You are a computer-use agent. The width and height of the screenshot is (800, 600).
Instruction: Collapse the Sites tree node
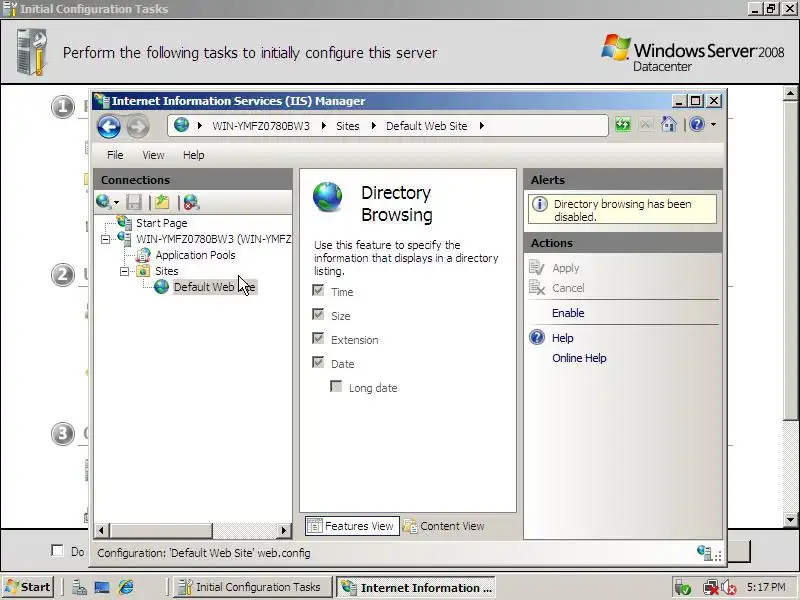point(124,271)
